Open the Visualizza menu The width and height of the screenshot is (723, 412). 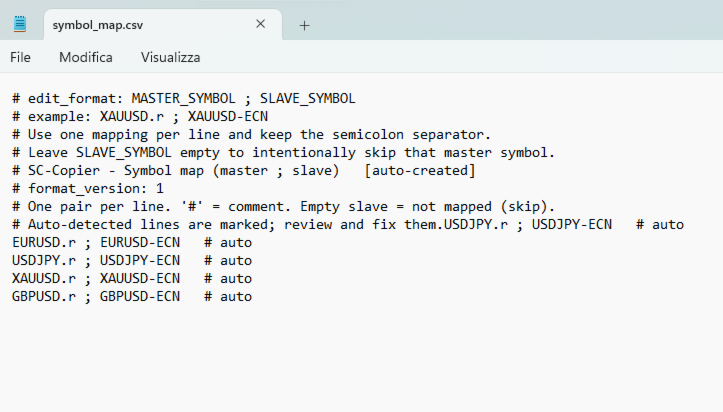click(171, 57)
